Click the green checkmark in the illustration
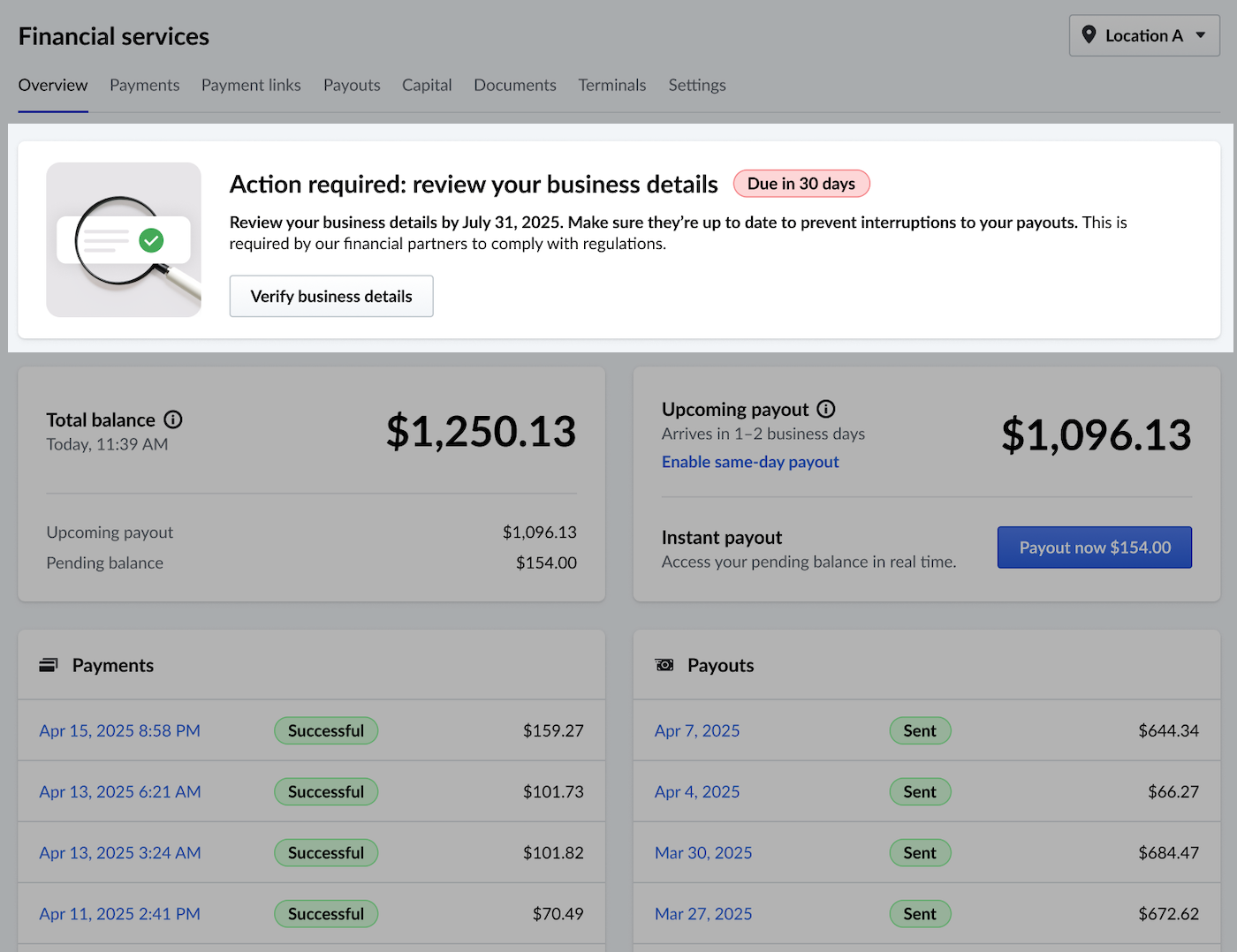 point(151,239)
